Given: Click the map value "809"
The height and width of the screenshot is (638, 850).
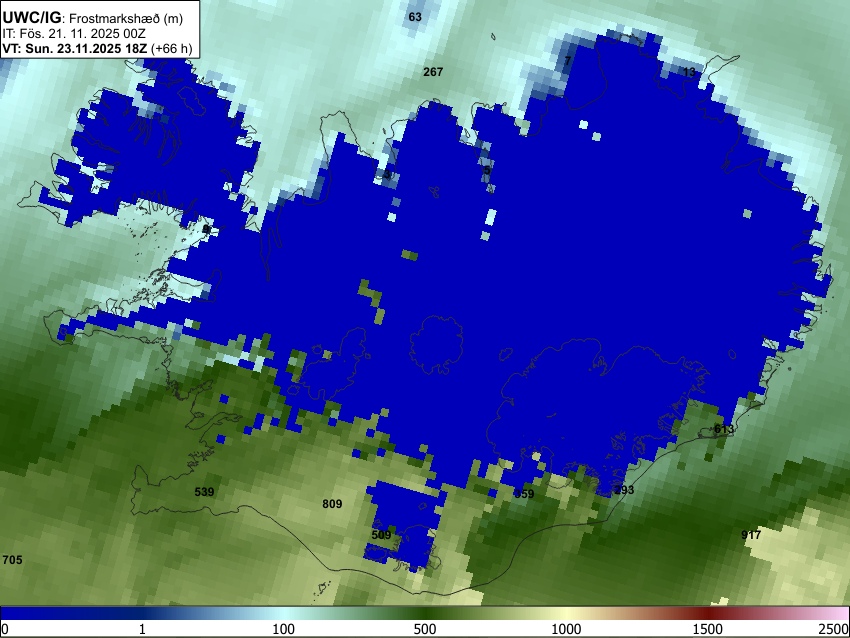Looking at the screenshot, I should [332, 504].
